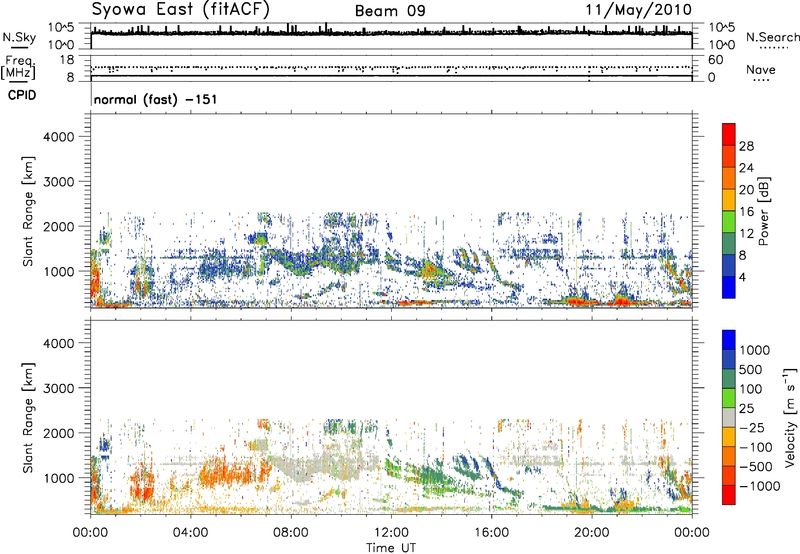Click the 'CPID' row label
The width and height of the screenshot is (800, 554).
point(22,95)
